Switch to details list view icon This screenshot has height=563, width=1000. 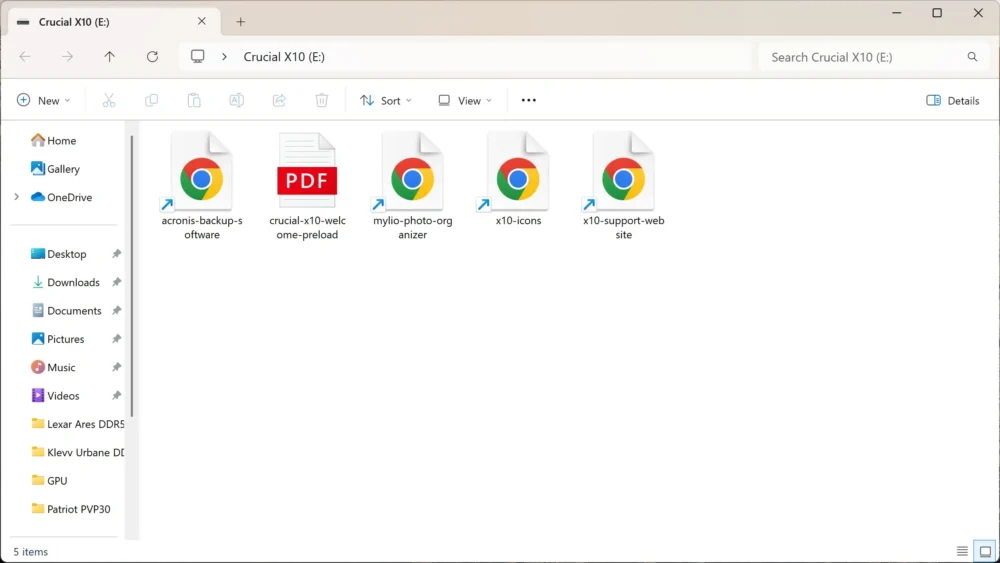[962, 551]
